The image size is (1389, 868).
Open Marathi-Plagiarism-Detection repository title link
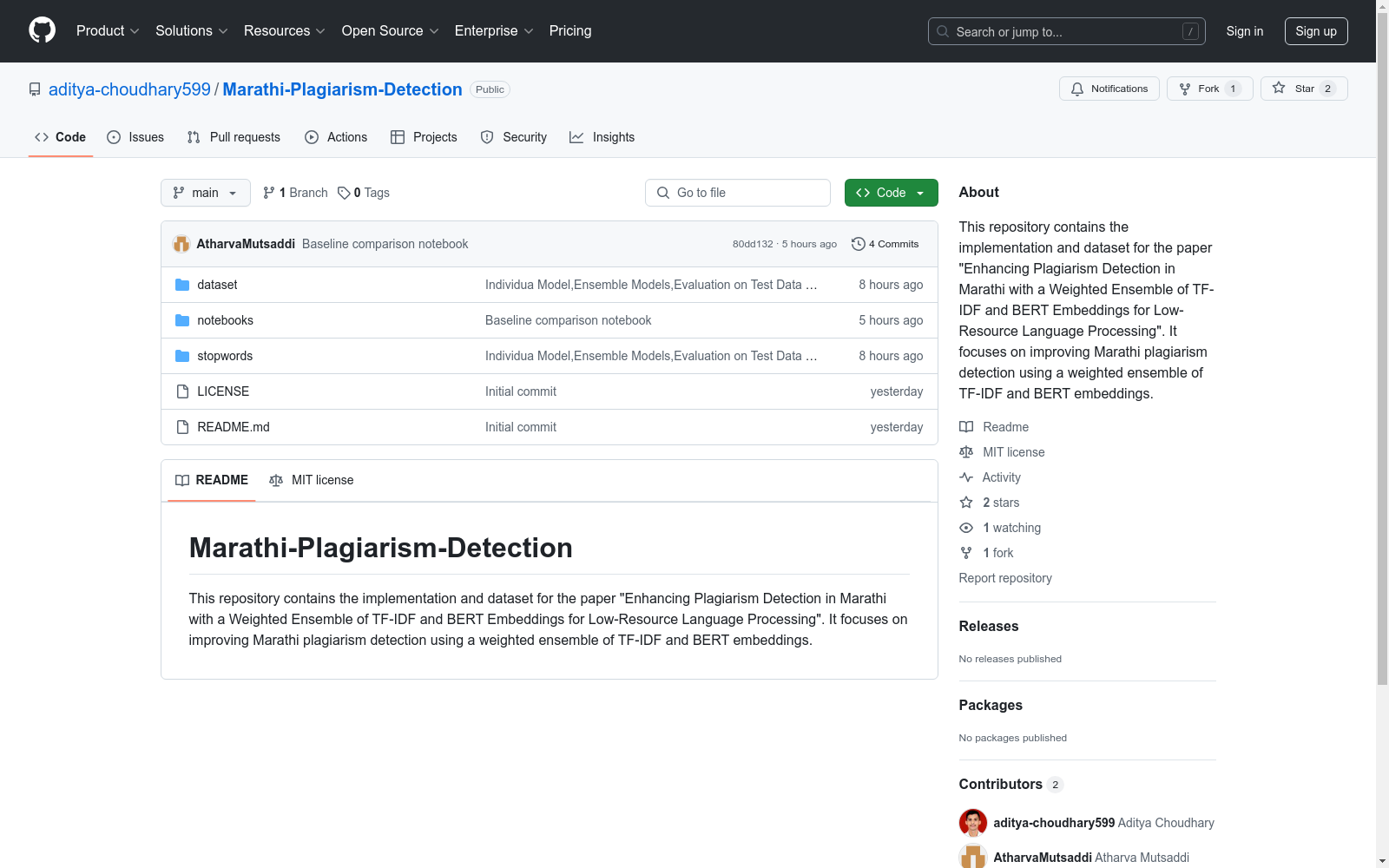342,89
